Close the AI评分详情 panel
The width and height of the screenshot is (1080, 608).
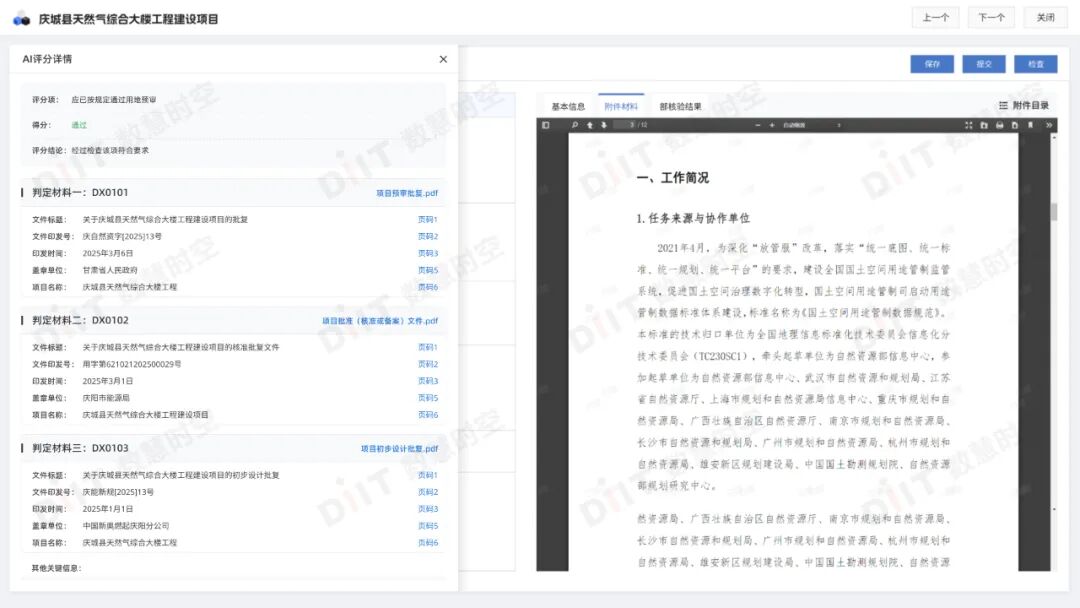pos(443,59)
